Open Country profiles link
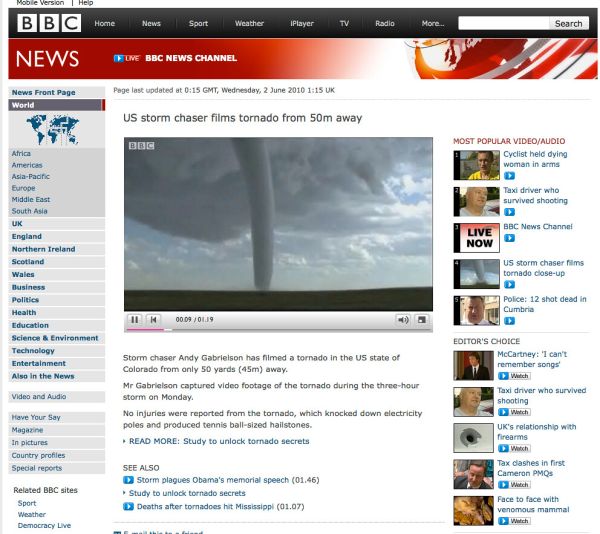600x534 pixels. click(x=56, y=455)
